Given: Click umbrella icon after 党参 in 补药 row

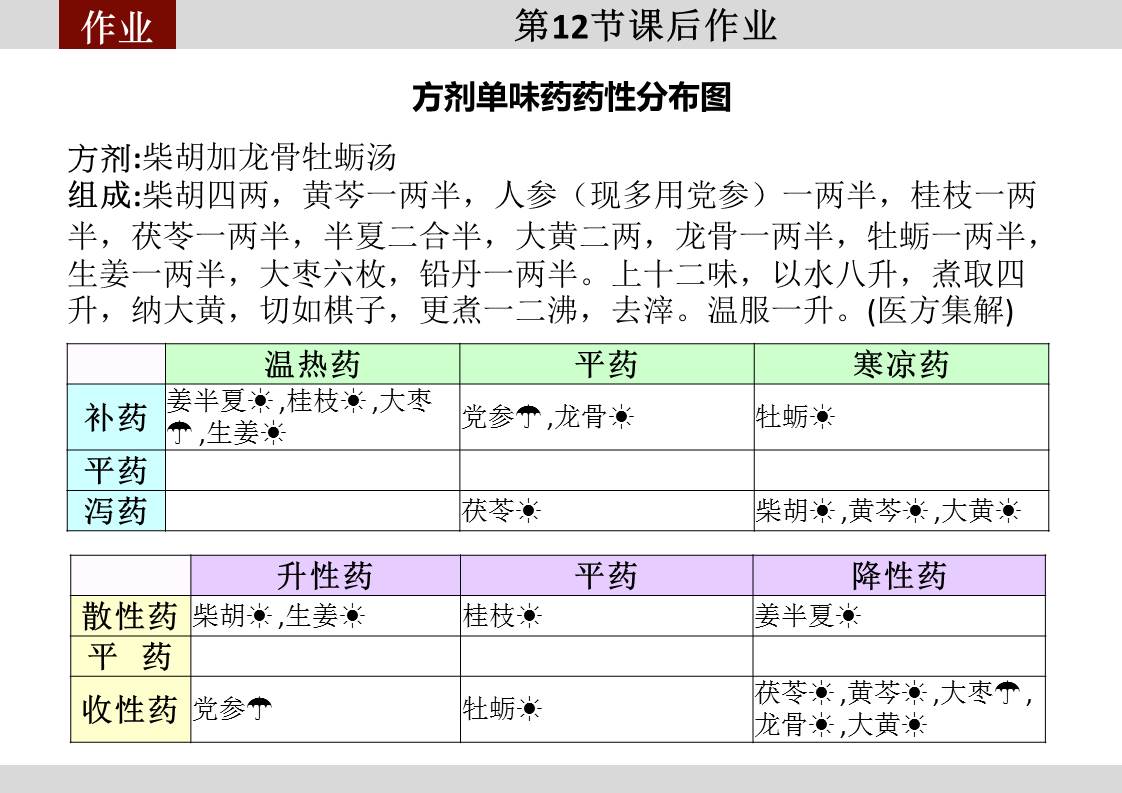Looking at the screenshot, I should 529,417.
